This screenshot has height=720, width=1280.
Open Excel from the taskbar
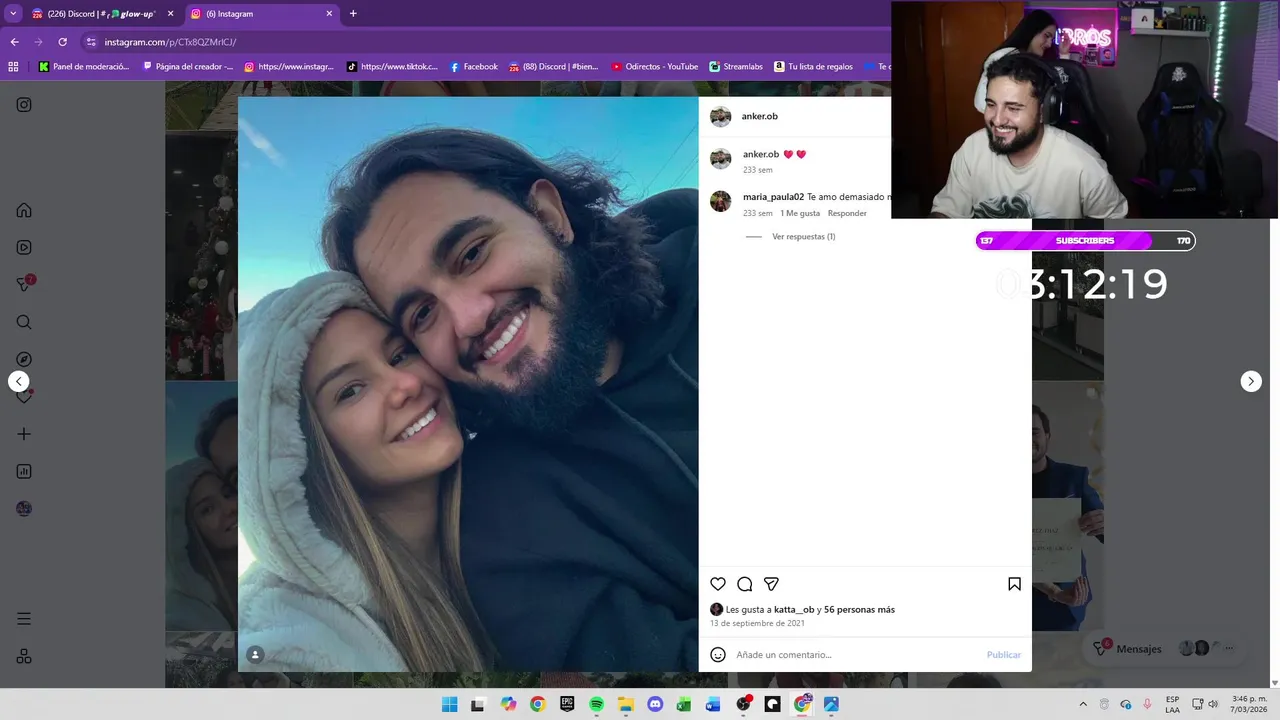[684, 704]
